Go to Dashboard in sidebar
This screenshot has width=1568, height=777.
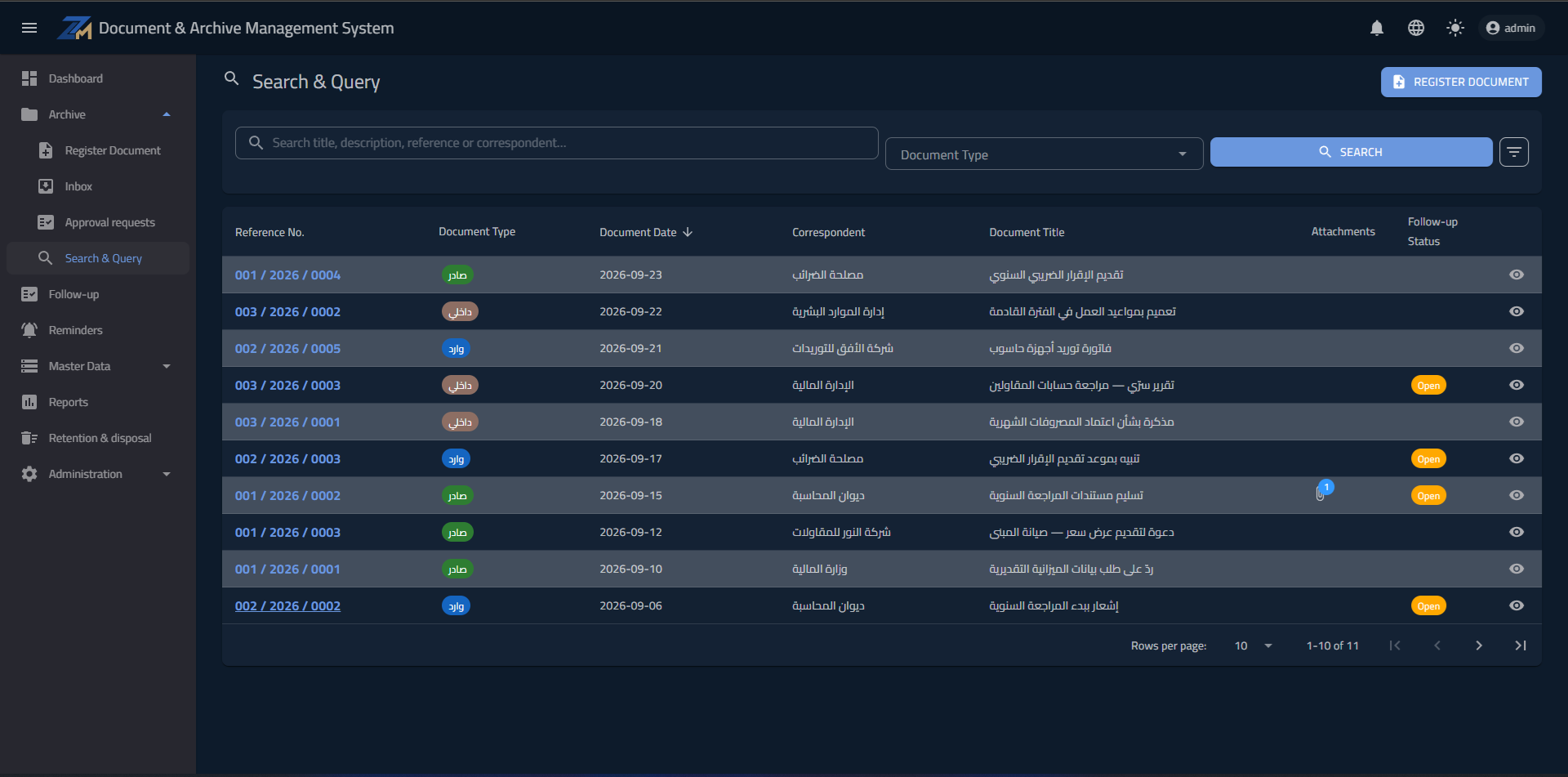[x=98, y=78]
